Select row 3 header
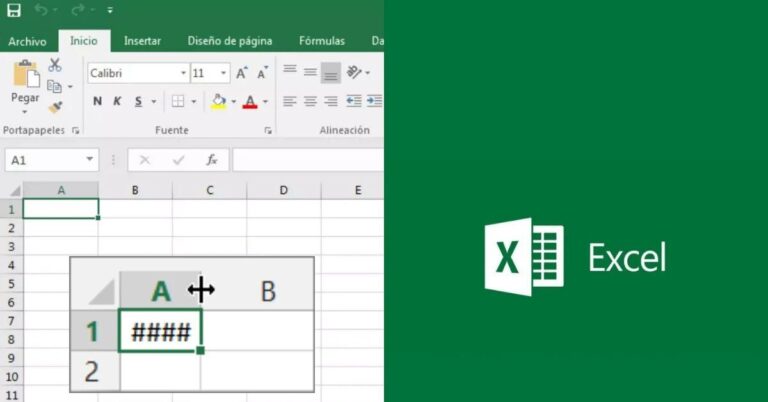The width and height of the screenshot is (768, 402). coord(11,247)
